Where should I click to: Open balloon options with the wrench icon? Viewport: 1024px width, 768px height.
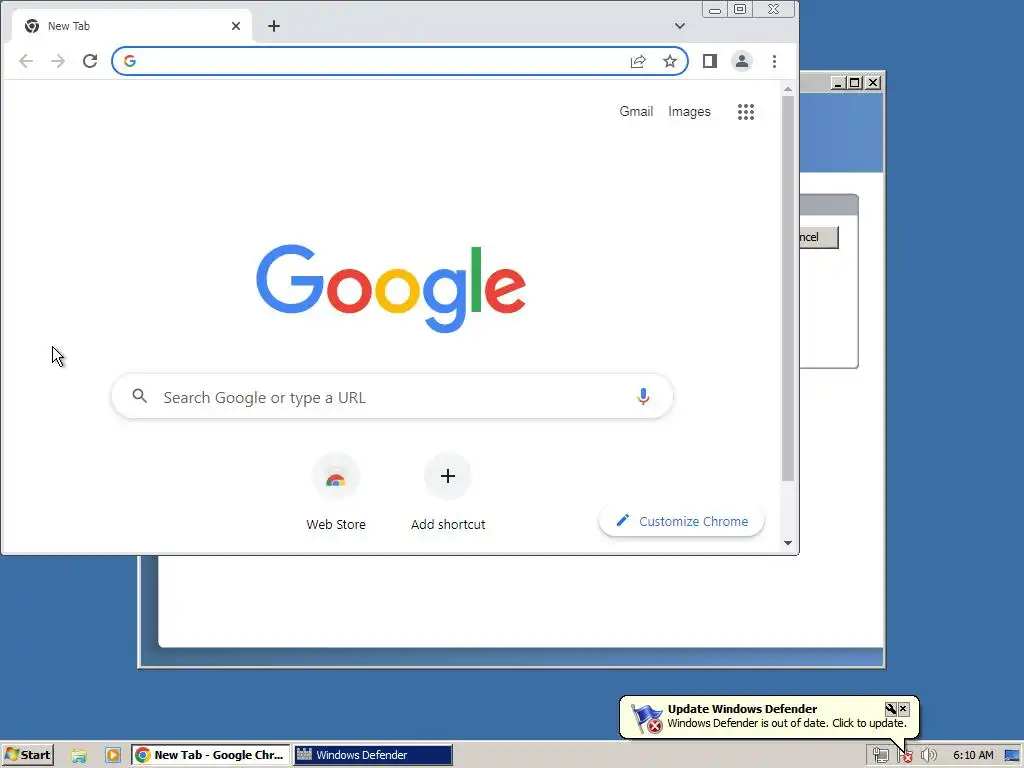[891, 709]
